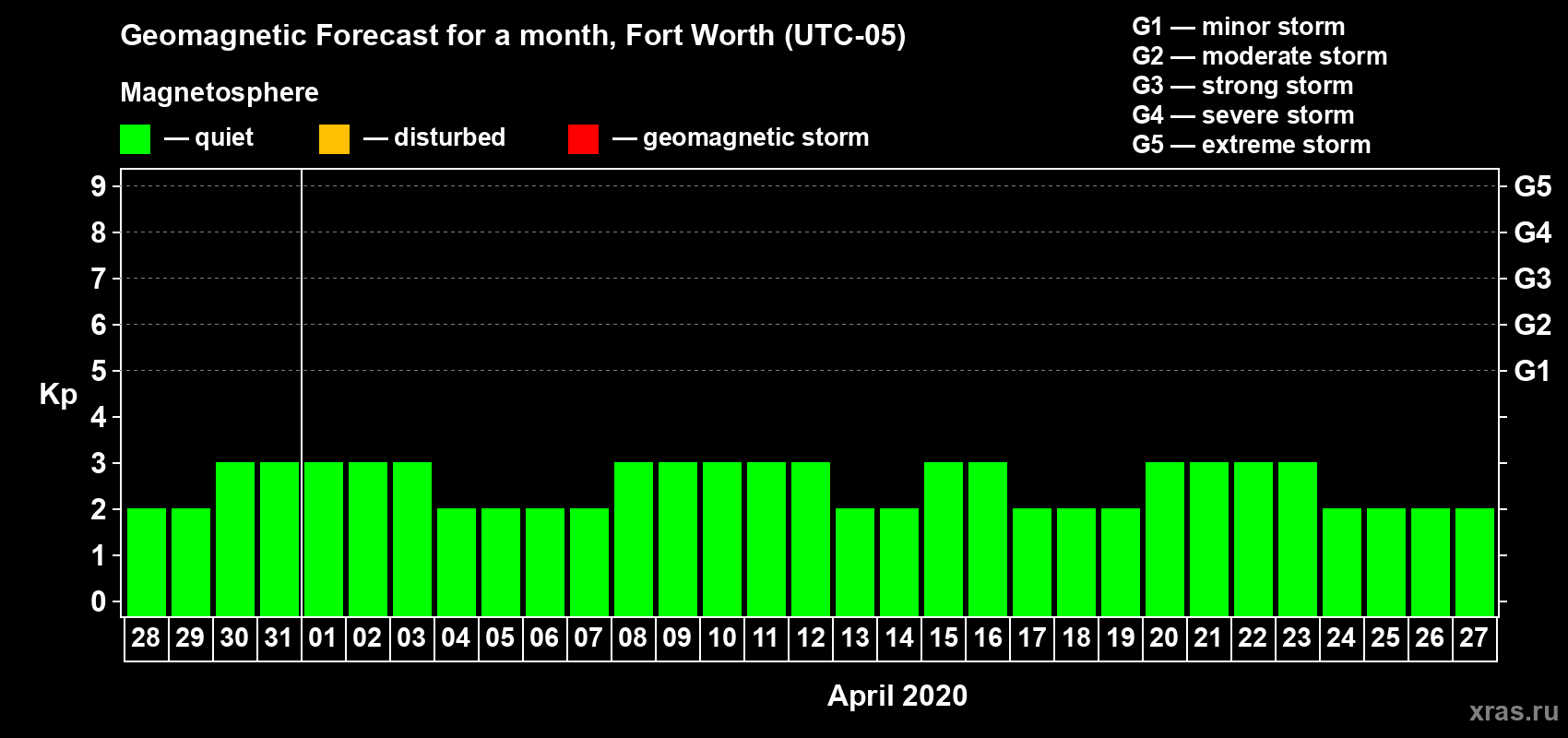Click the 'G3 — strong storm' legend line
The image size is (1568, 738).
point(1242,86)
